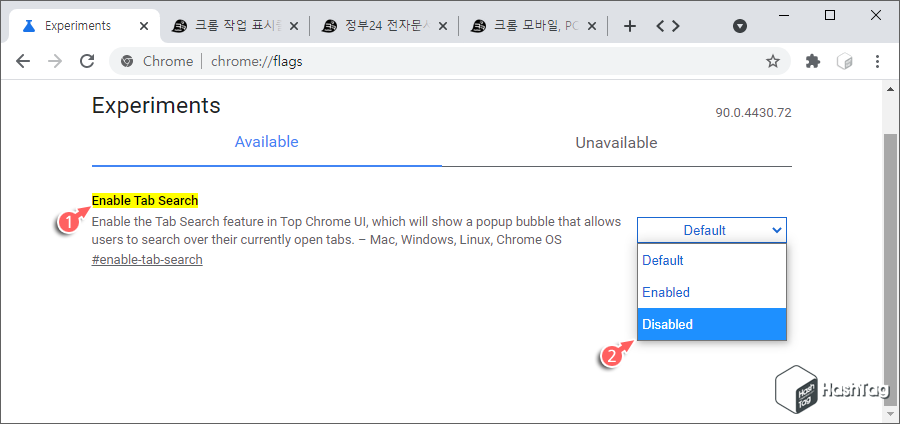The image size is (900, 424).
Task: Choose Default in the dropdown list
Action: [x=712, y=260]
